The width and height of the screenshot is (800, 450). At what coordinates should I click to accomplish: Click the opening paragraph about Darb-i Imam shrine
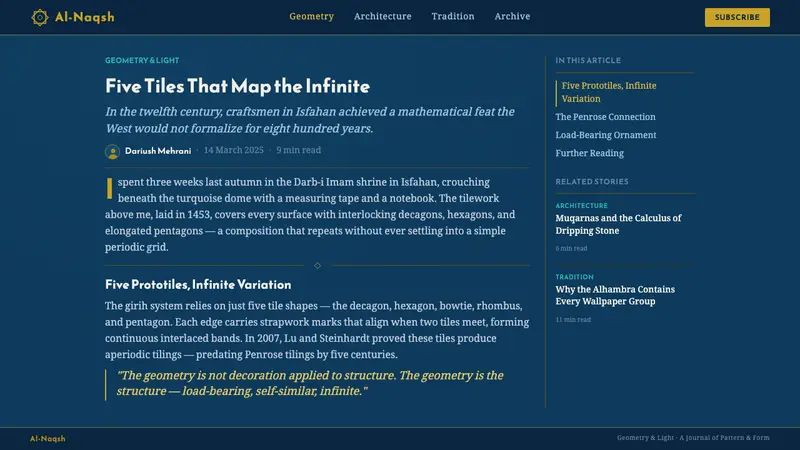pyautogui.click(x=310, y=214)
